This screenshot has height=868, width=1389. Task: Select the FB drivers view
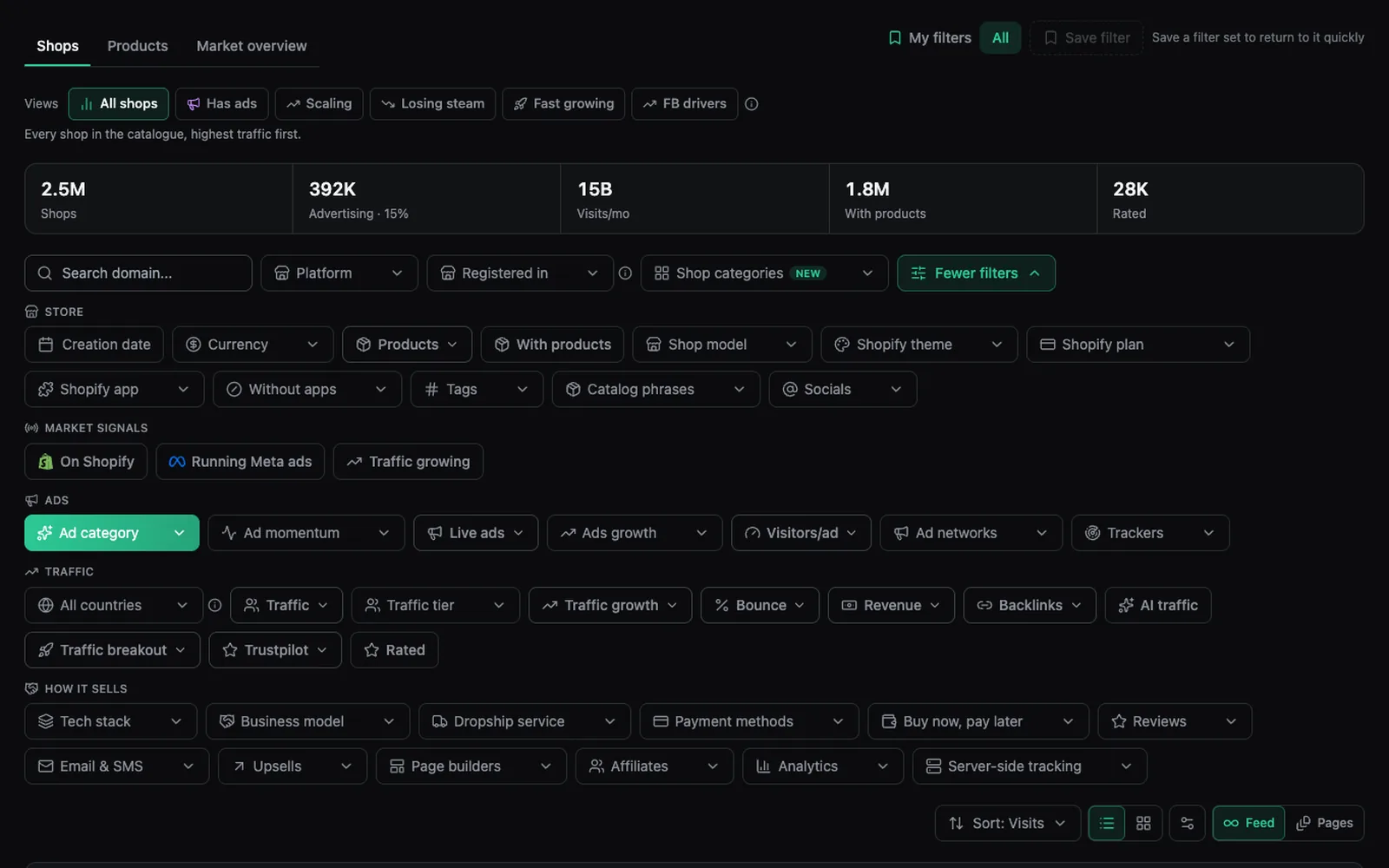pyautogui.click(x=685, y=104)
